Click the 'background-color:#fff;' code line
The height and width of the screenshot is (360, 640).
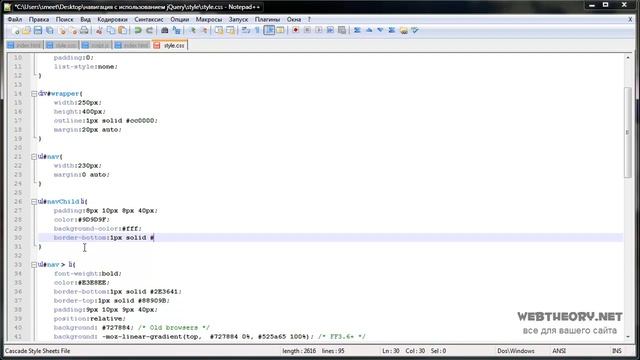point(98,229)
